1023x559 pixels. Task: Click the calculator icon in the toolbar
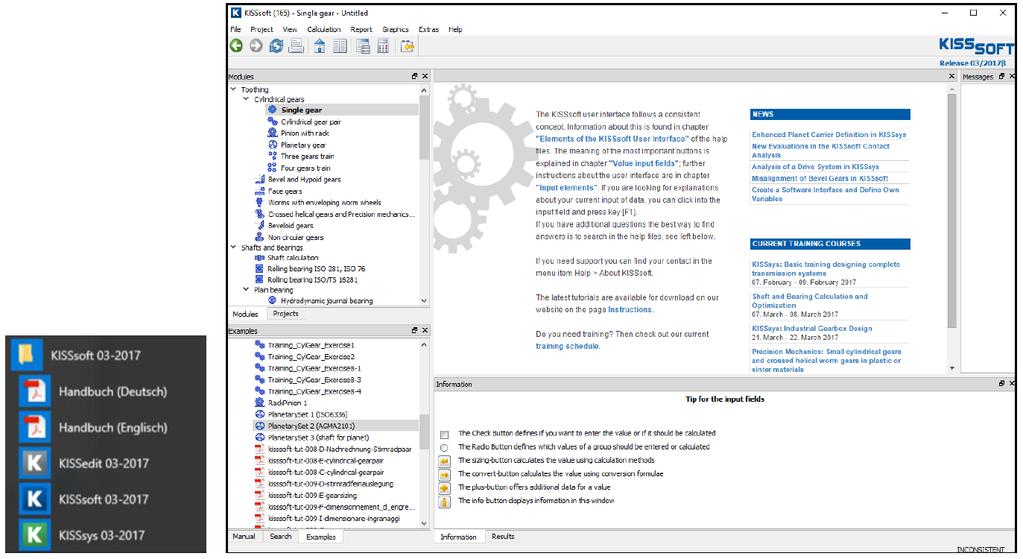pos(383,46)
